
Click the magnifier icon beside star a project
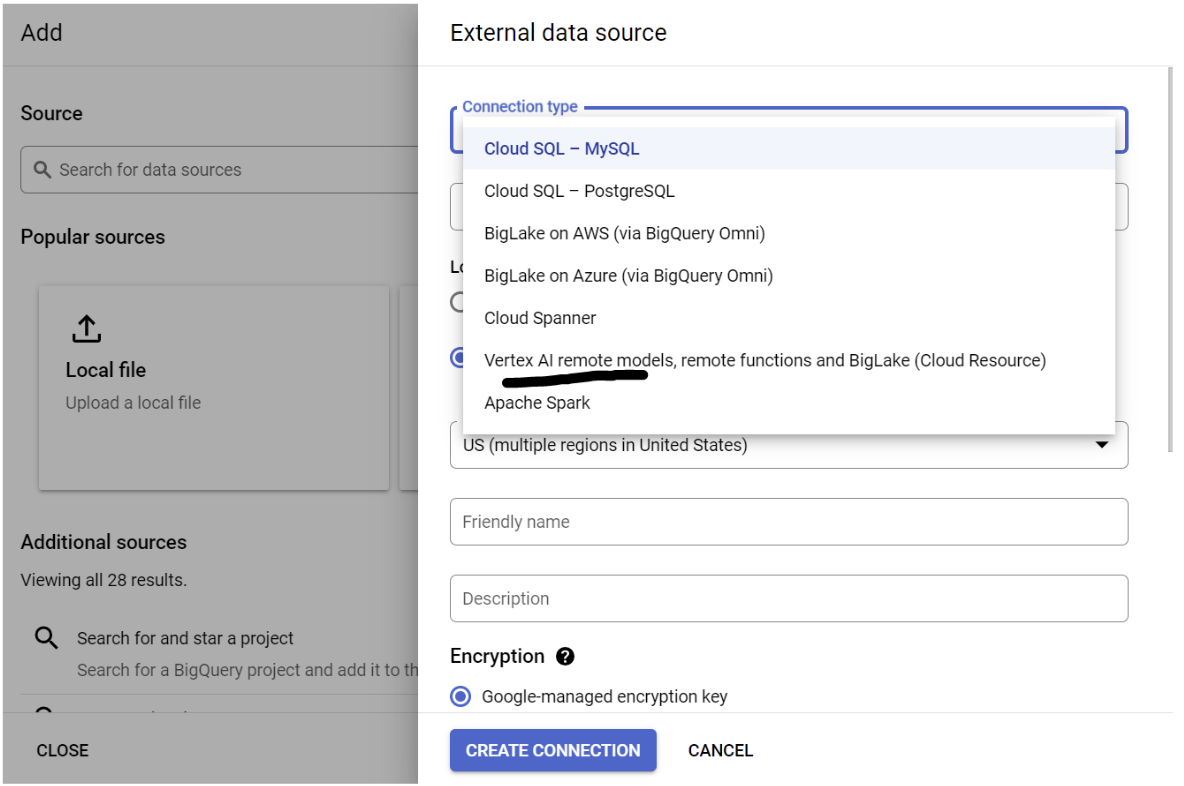(46, 638)
